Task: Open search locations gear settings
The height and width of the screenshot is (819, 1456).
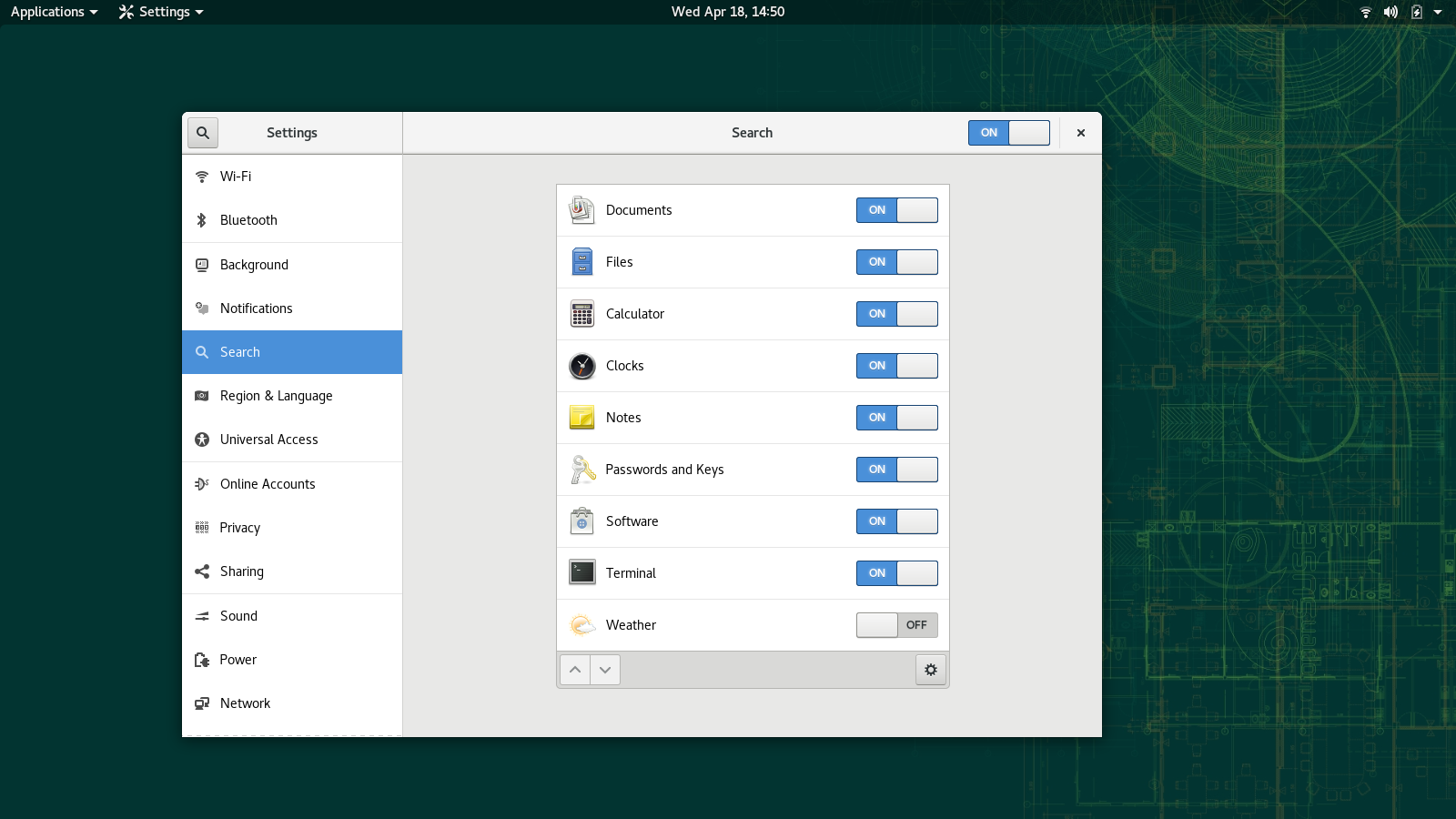Action: 930,670
